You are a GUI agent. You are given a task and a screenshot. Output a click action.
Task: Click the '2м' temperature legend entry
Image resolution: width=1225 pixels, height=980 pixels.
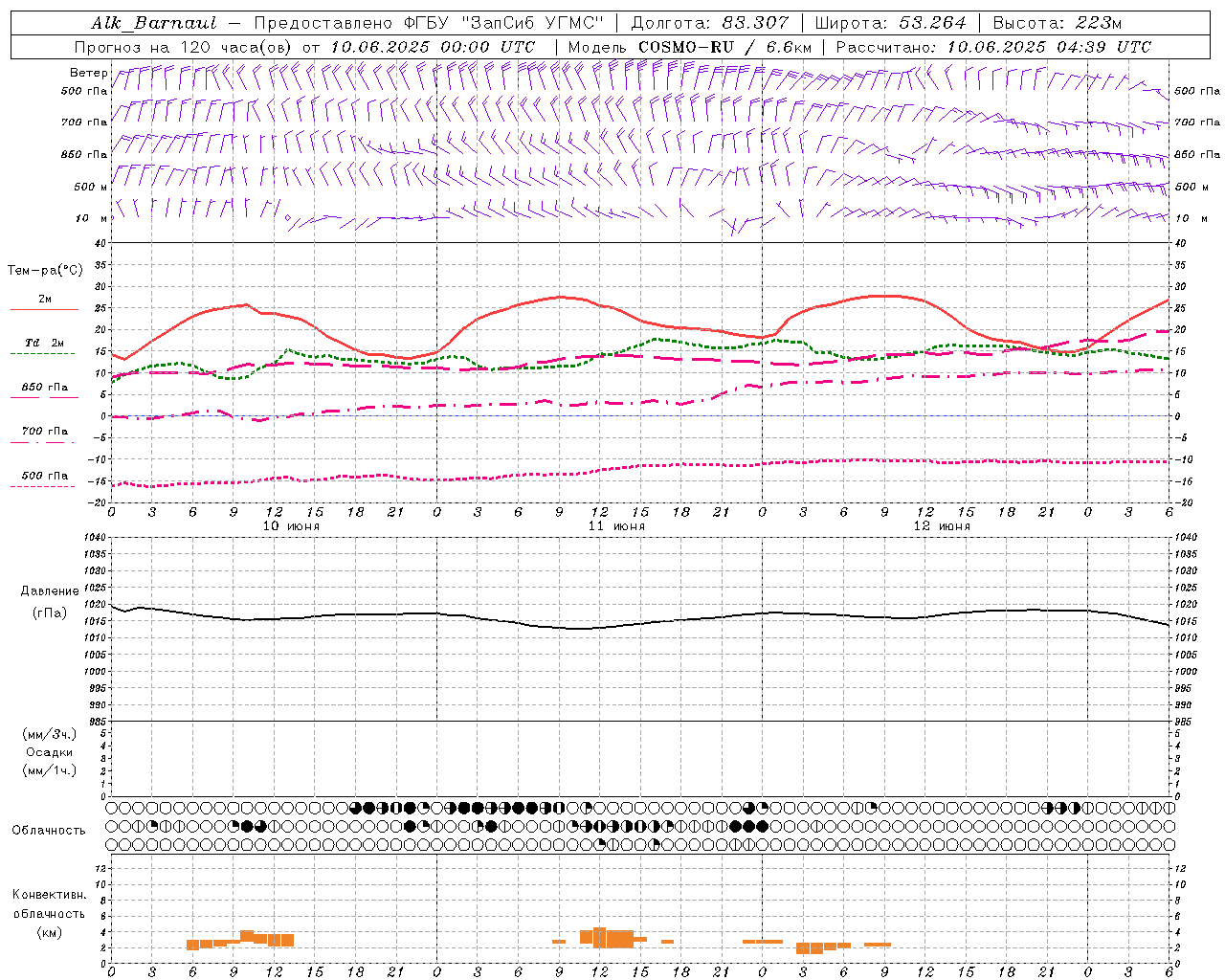[x=45, y=299]
